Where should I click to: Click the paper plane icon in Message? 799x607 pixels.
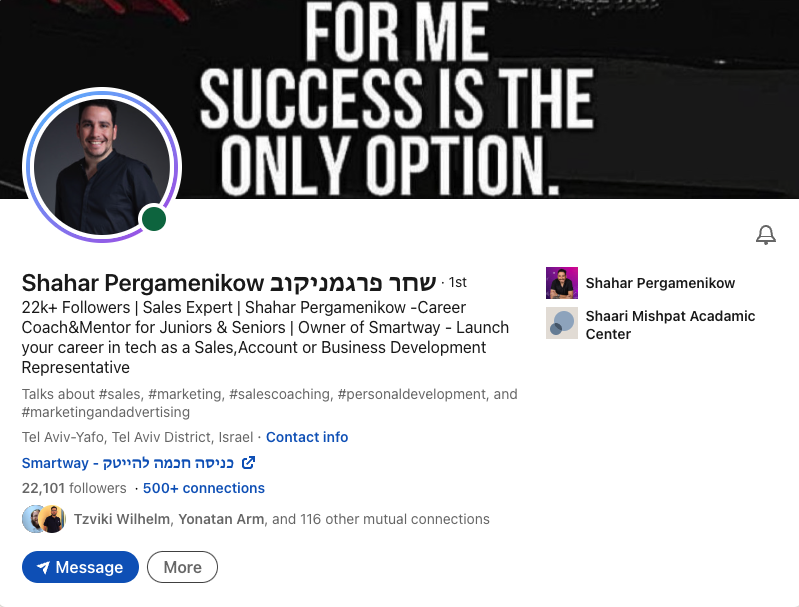[43, 567]
